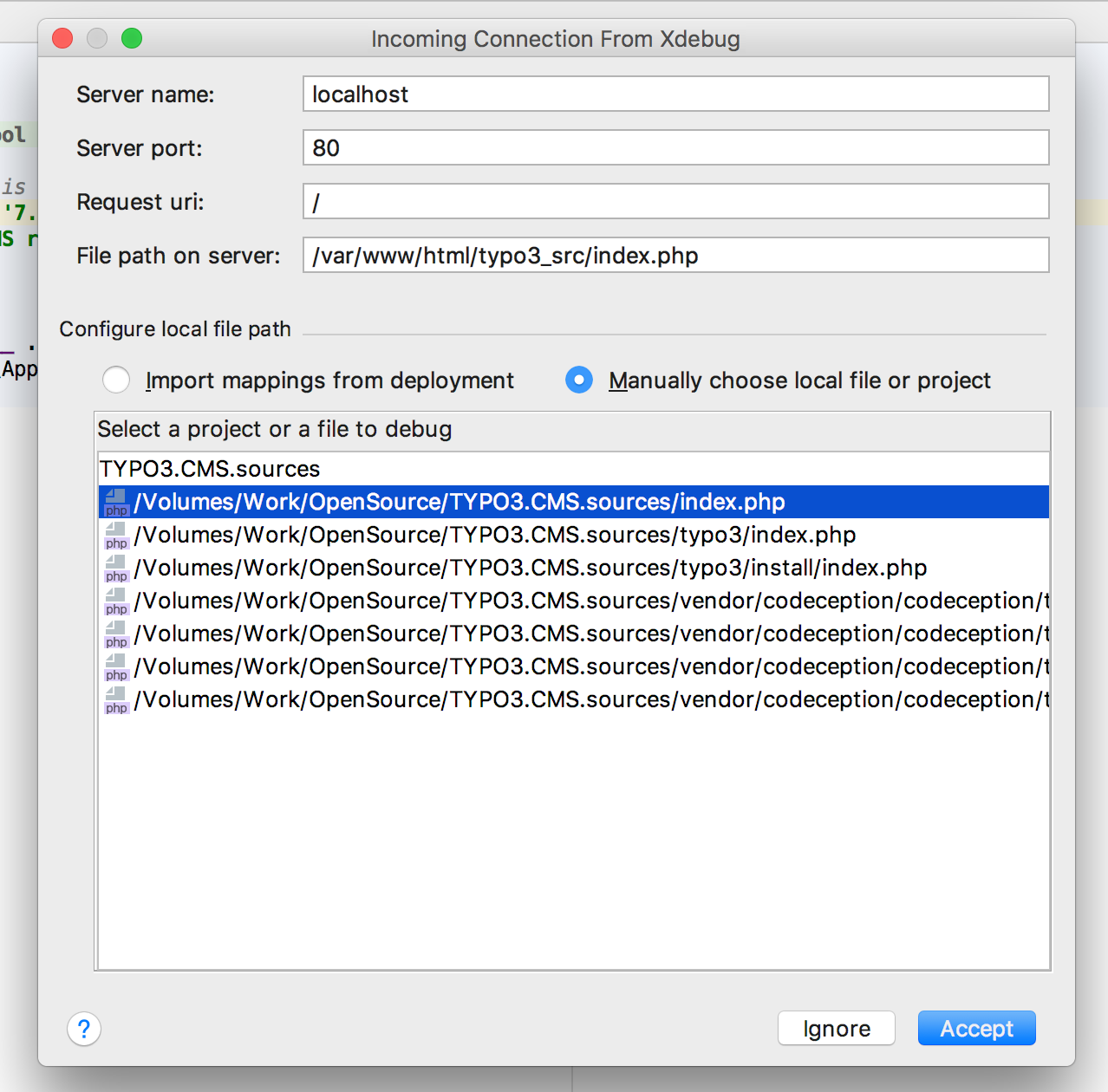The height and width of the screenshot is (1092, 1108).
Task: Click the 'File path on server:' label
Action: tap(178, 256)
